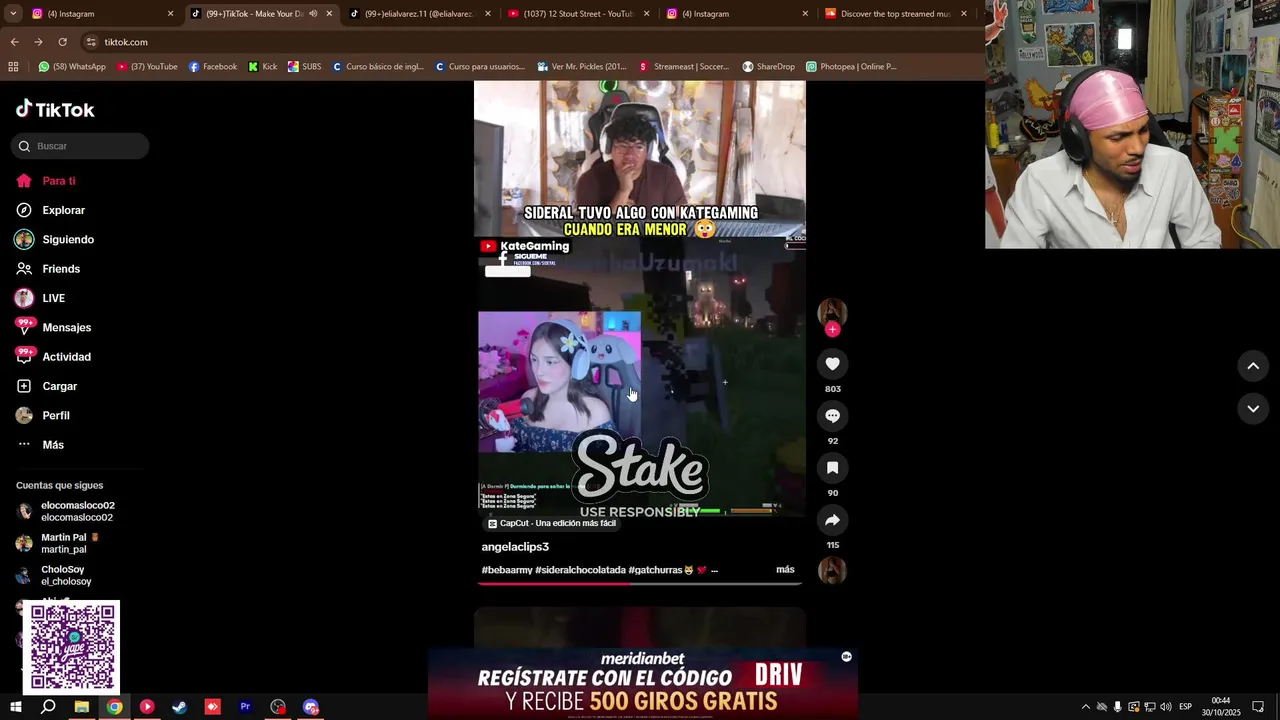The width and height of the screenshot is (1280, 720).
Task: Open the Facebook bookmark
Action: click(213, 67)
